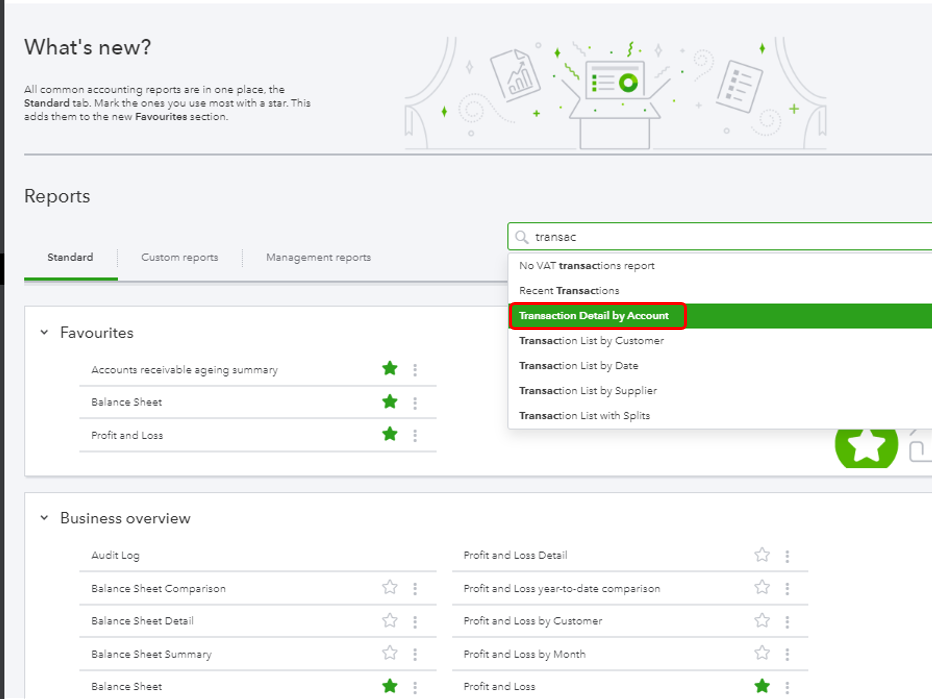Switch to Custom reports tab

[x=179, y=258]
